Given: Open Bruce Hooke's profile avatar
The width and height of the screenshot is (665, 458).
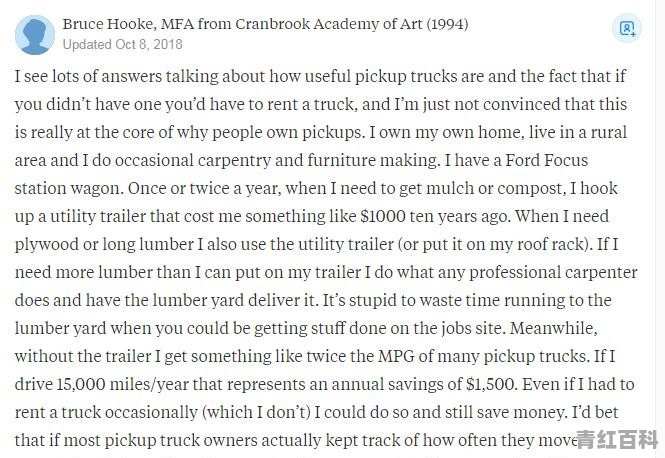Looking at the screenshot, I should pyautogui.click(x=35, y=35).
